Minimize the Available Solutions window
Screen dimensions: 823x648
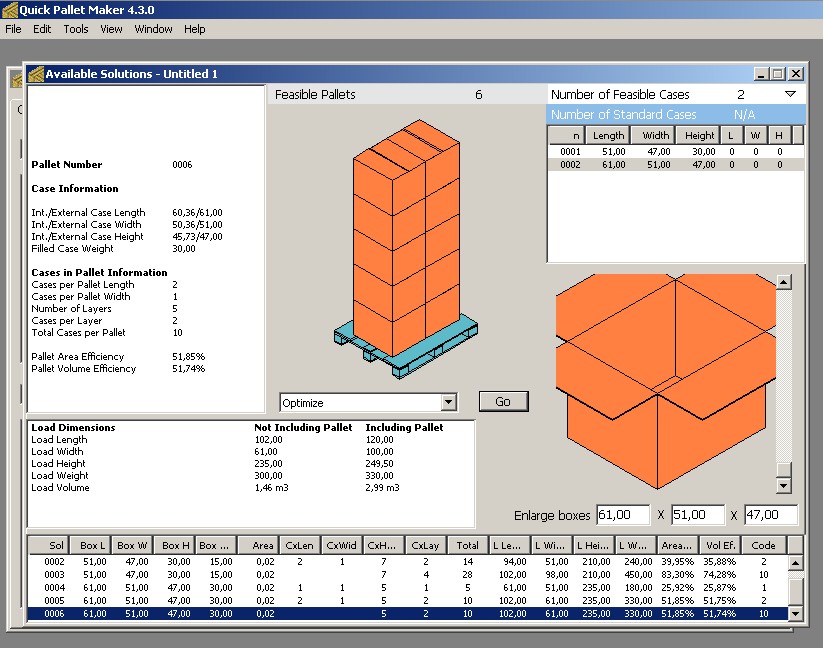pos(761,74)
